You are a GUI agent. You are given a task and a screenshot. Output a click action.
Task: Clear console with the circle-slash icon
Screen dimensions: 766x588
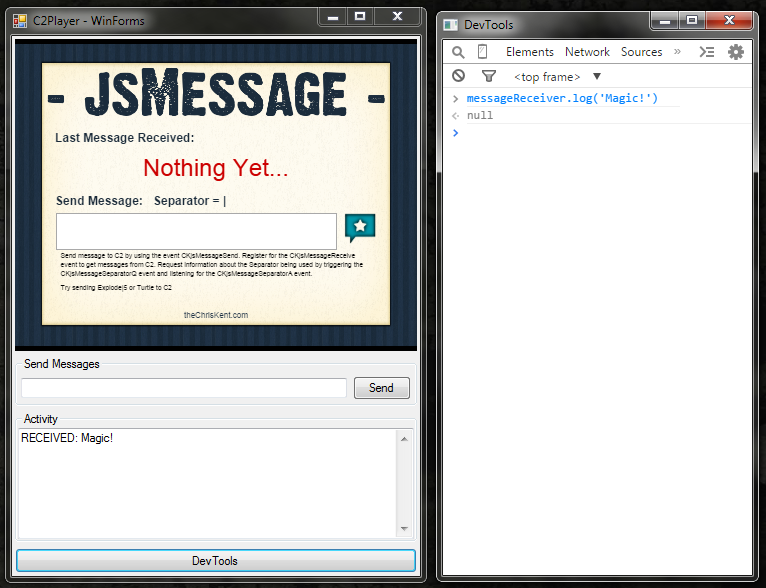pyautogui.click(x=458, y=76)
